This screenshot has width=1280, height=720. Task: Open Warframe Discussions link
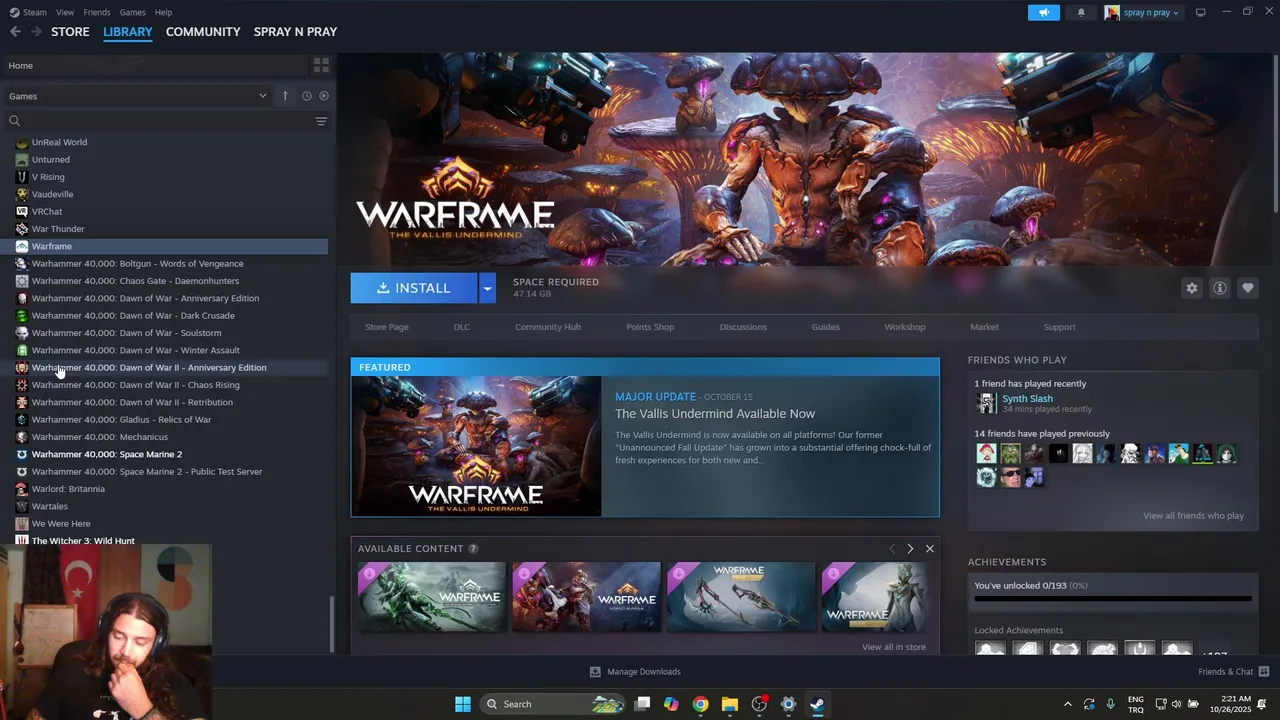tap(743, 327)
